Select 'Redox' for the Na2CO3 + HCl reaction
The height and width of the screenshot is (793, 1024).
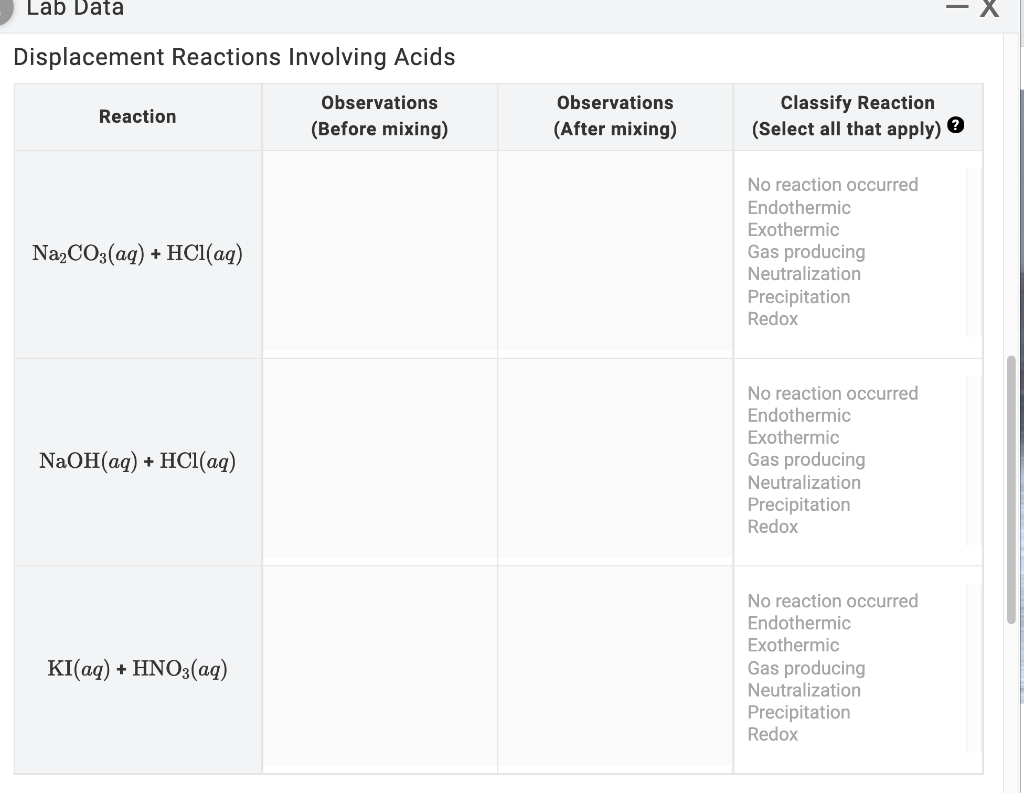[x=773, y=319]
